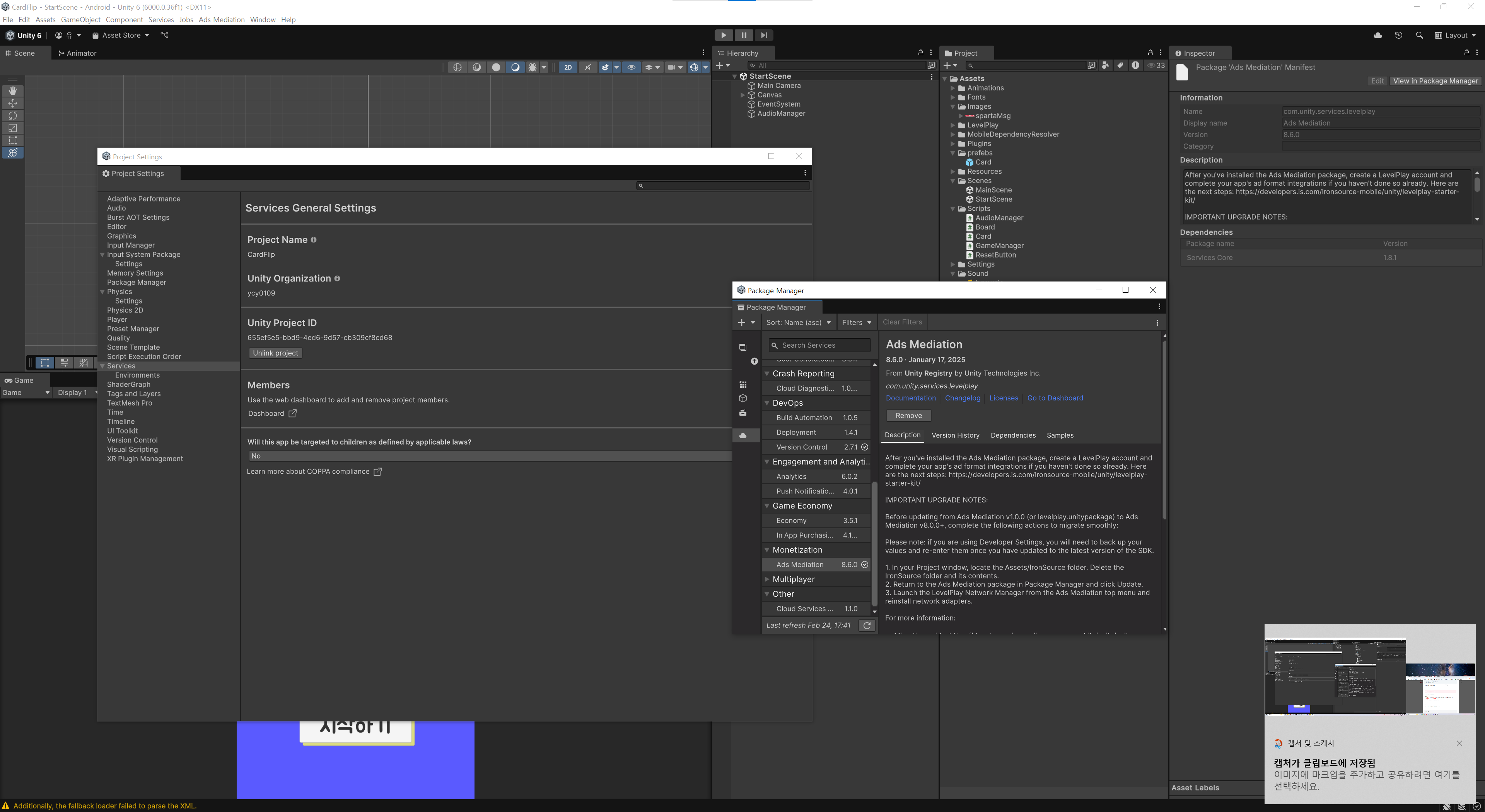Image resolution: width=1485 pixels, height=812 pixels.
Task: Open the Asset Store dropdown
Action: pyautogui.click(x=121, y=35)
